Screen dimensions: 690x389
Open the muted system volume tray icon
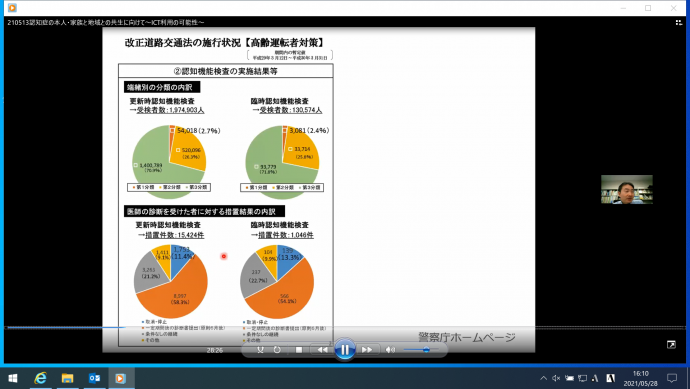point(556,378)
